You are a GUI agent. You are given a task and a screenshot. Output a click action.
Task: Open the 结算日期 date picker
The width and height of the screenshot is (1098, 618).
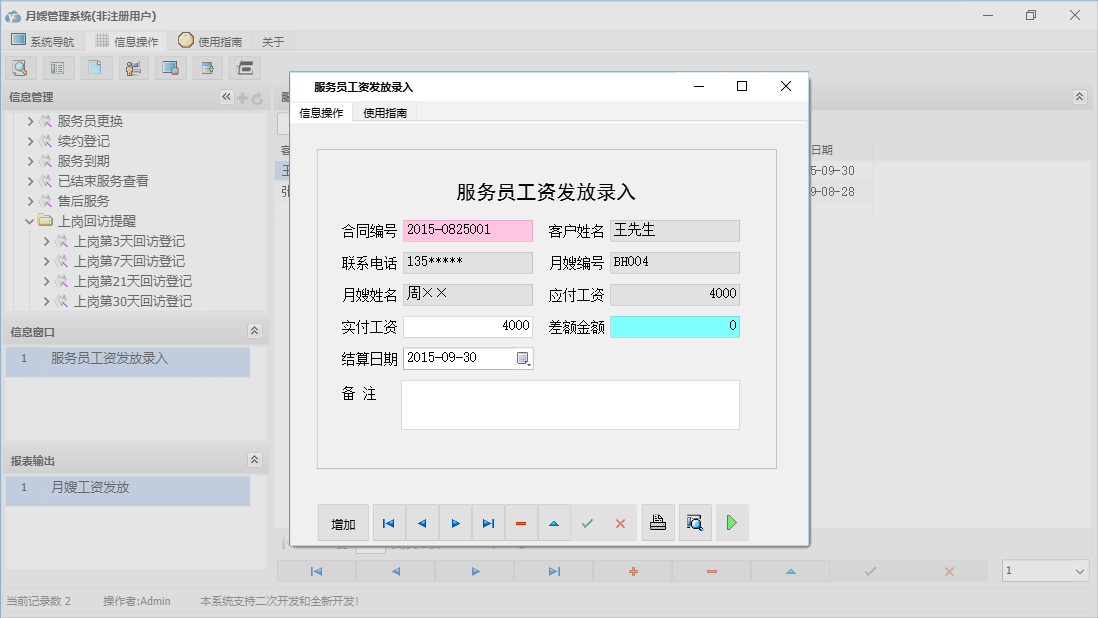coord(524,358)
